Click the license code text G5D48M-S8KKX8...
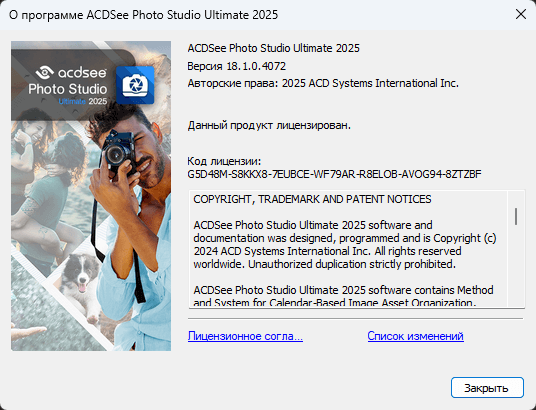The height and width of the screenshot is (410, 536). coord(334,174)
